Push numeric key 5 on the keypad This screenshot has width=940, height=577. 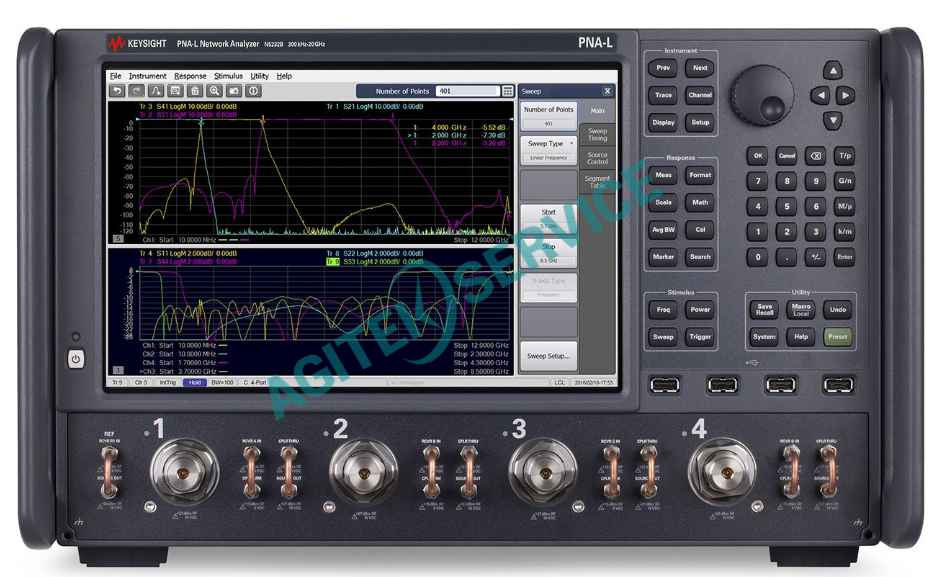click(x=787, y=206)
